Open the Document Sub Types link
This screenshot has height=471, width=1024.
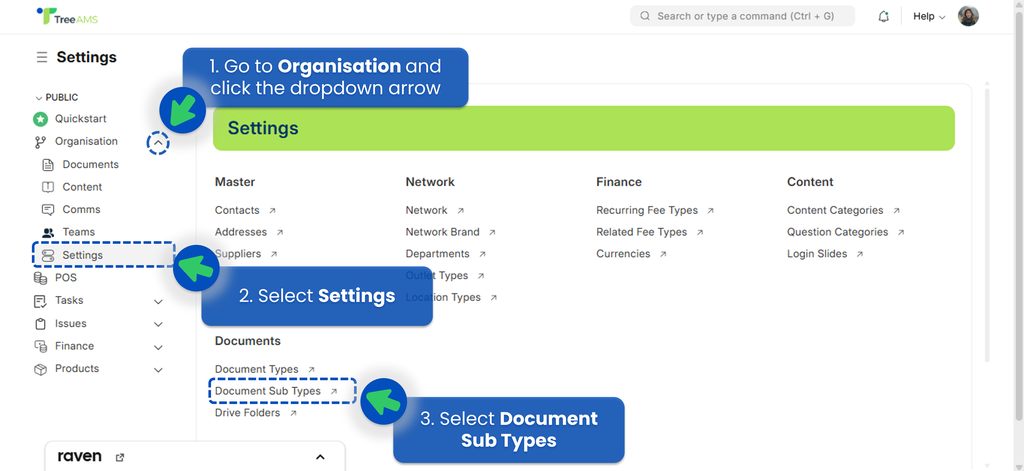click(x=268, y=391)
